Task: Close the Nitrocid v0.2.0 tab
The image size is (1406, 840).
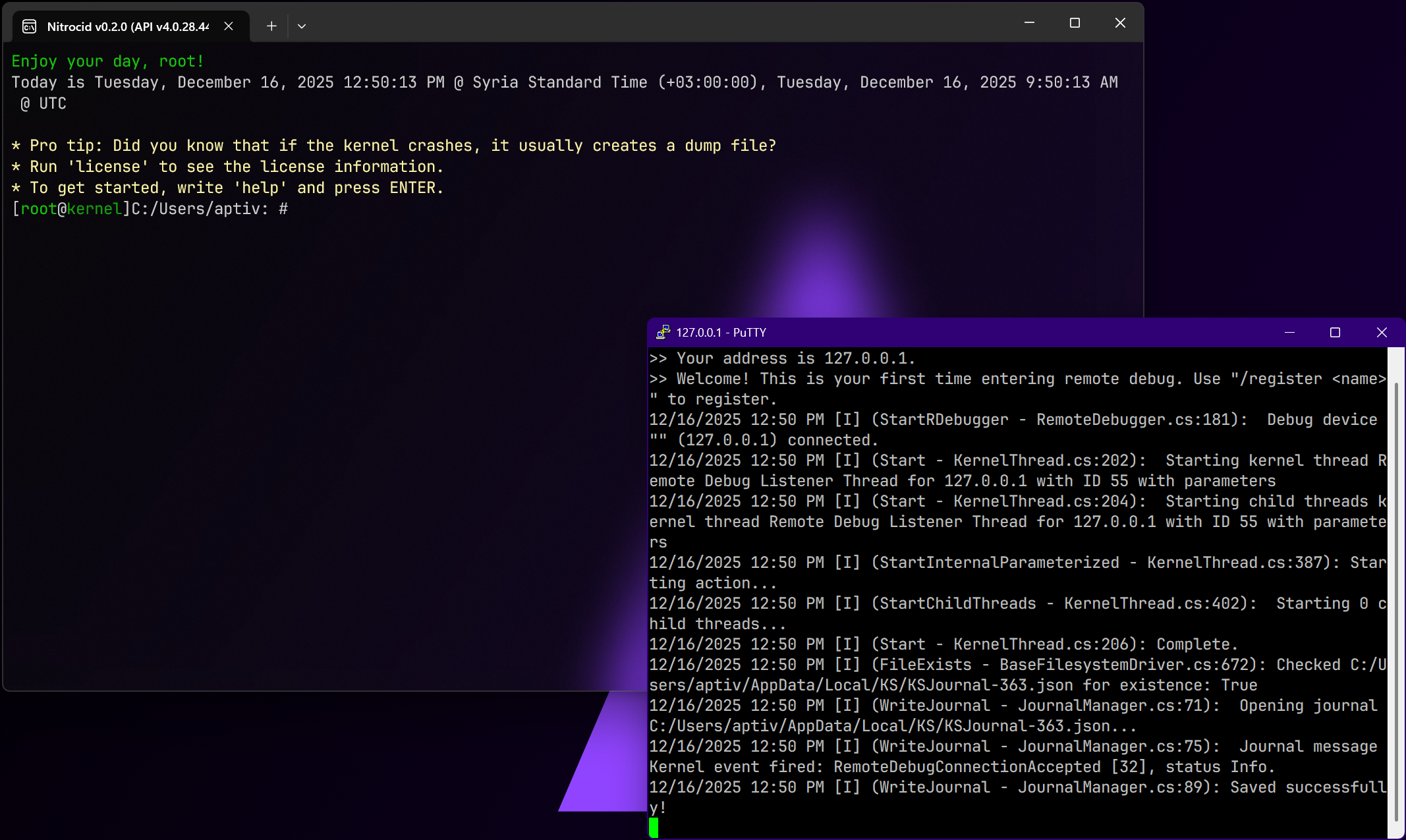Action: [229, 26]
